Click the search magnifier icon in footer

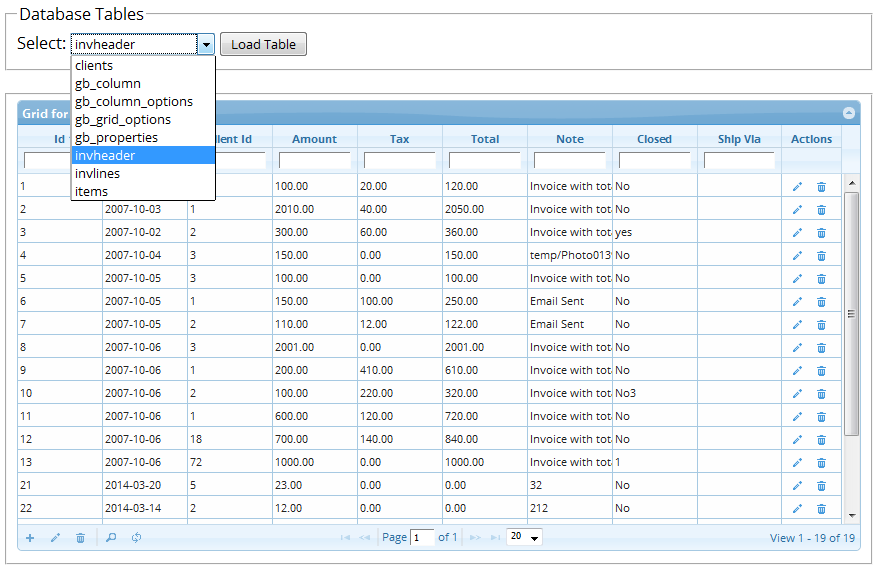[111, 538]
